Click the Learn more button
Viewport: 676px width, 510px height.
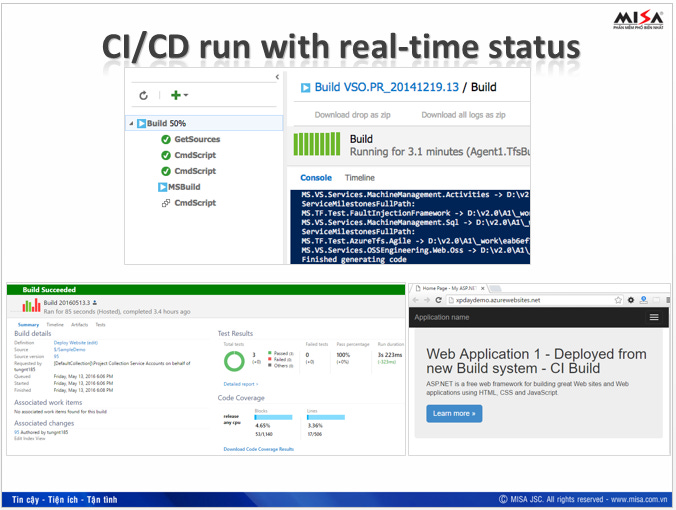[454, 413]
